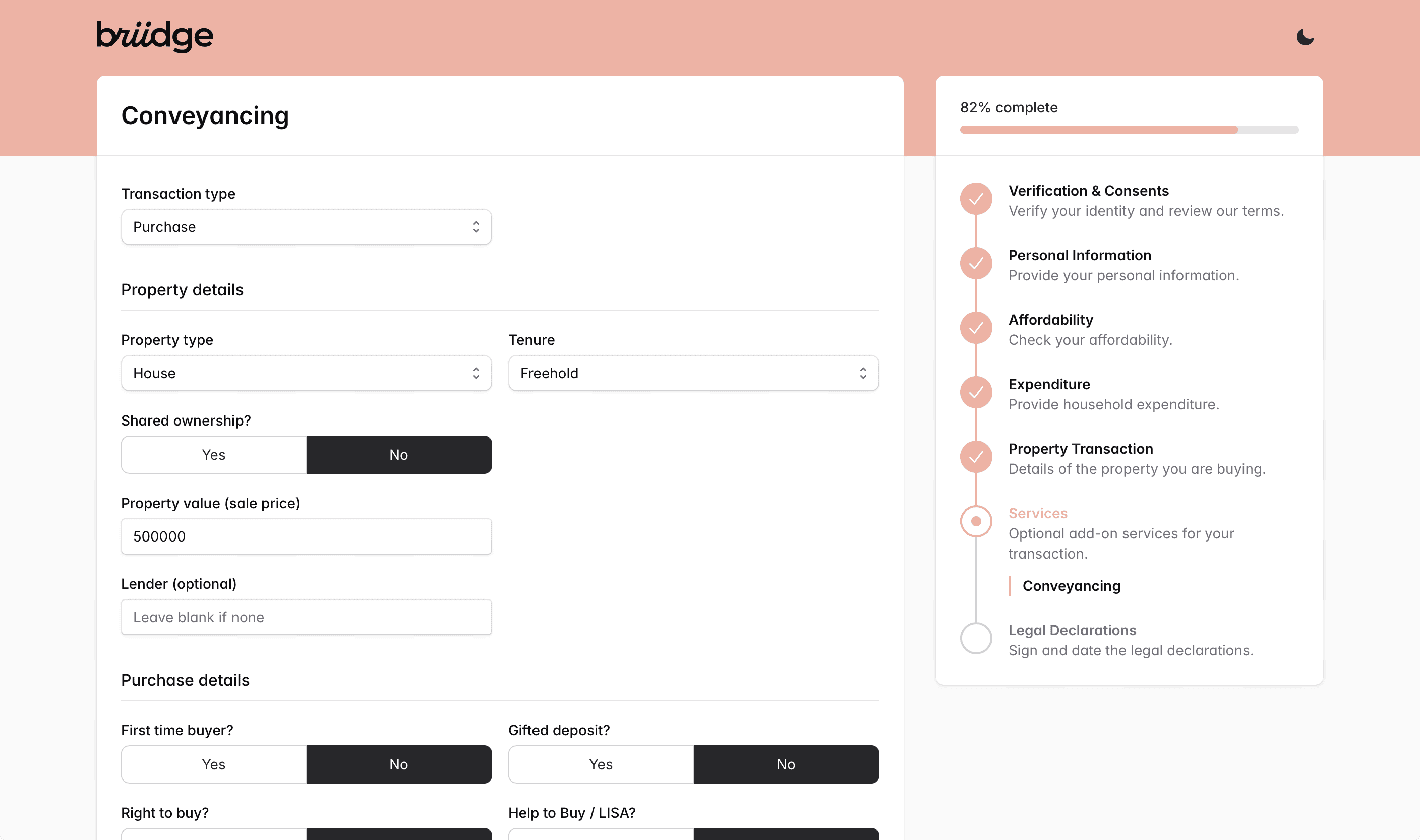Click the Property details section heading
Viewport: 1420px width, 840px height.
coord(182,290)
